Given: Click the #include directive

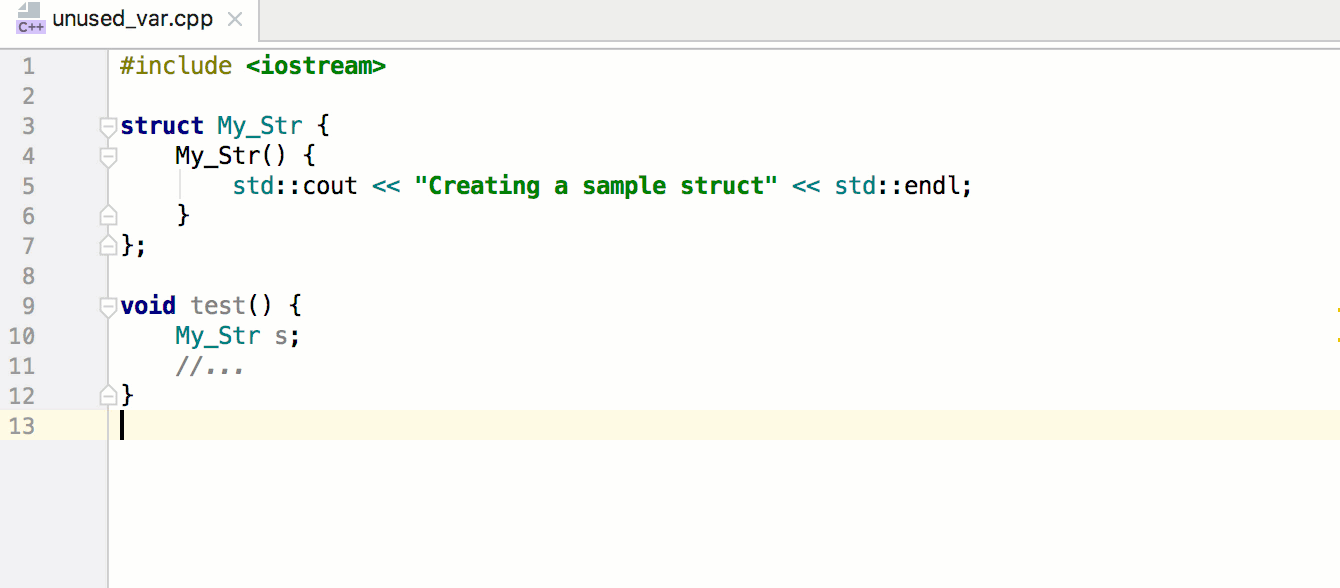Looking at the screenshot, I should pyautogui.click(x=176, y=66).
